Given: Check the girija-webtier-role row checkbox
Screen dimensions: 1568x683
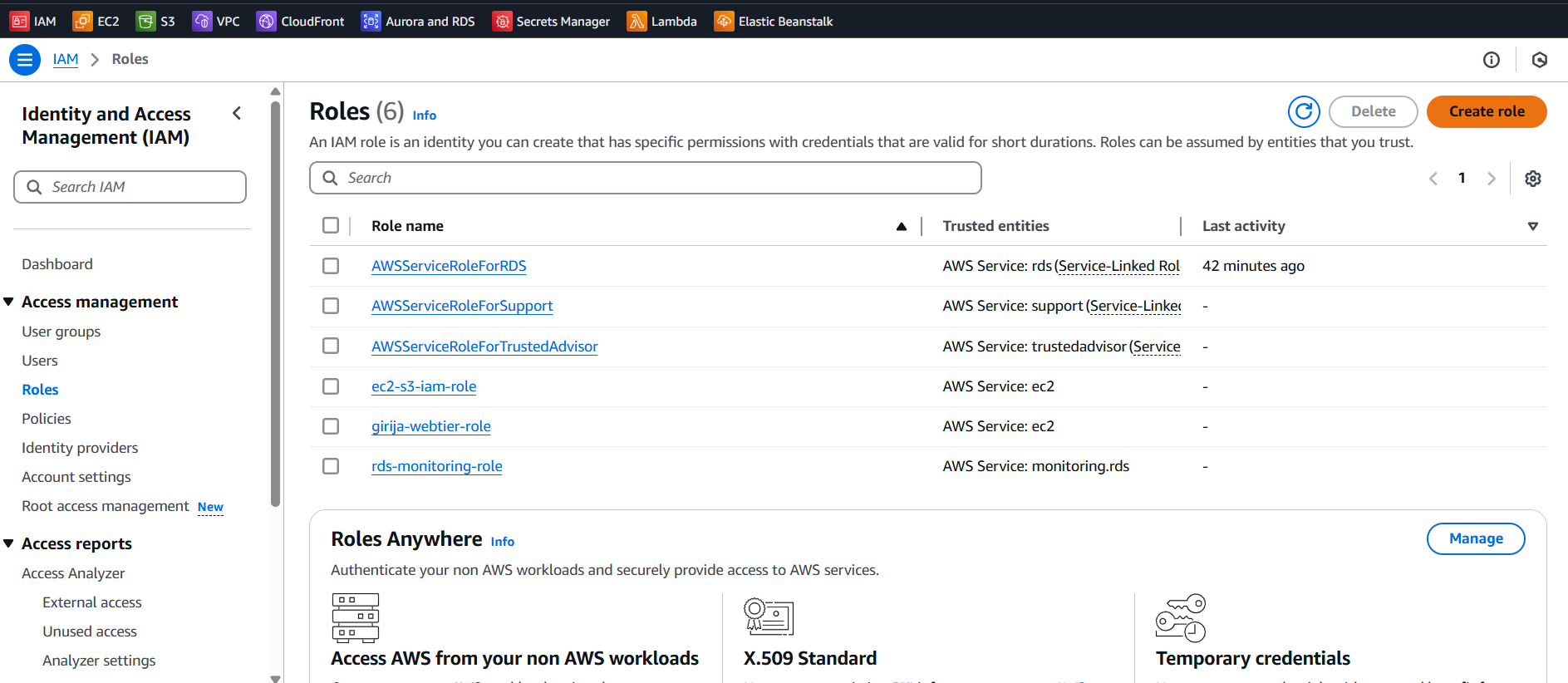Looking at the screenshot, I should [331, 426].
